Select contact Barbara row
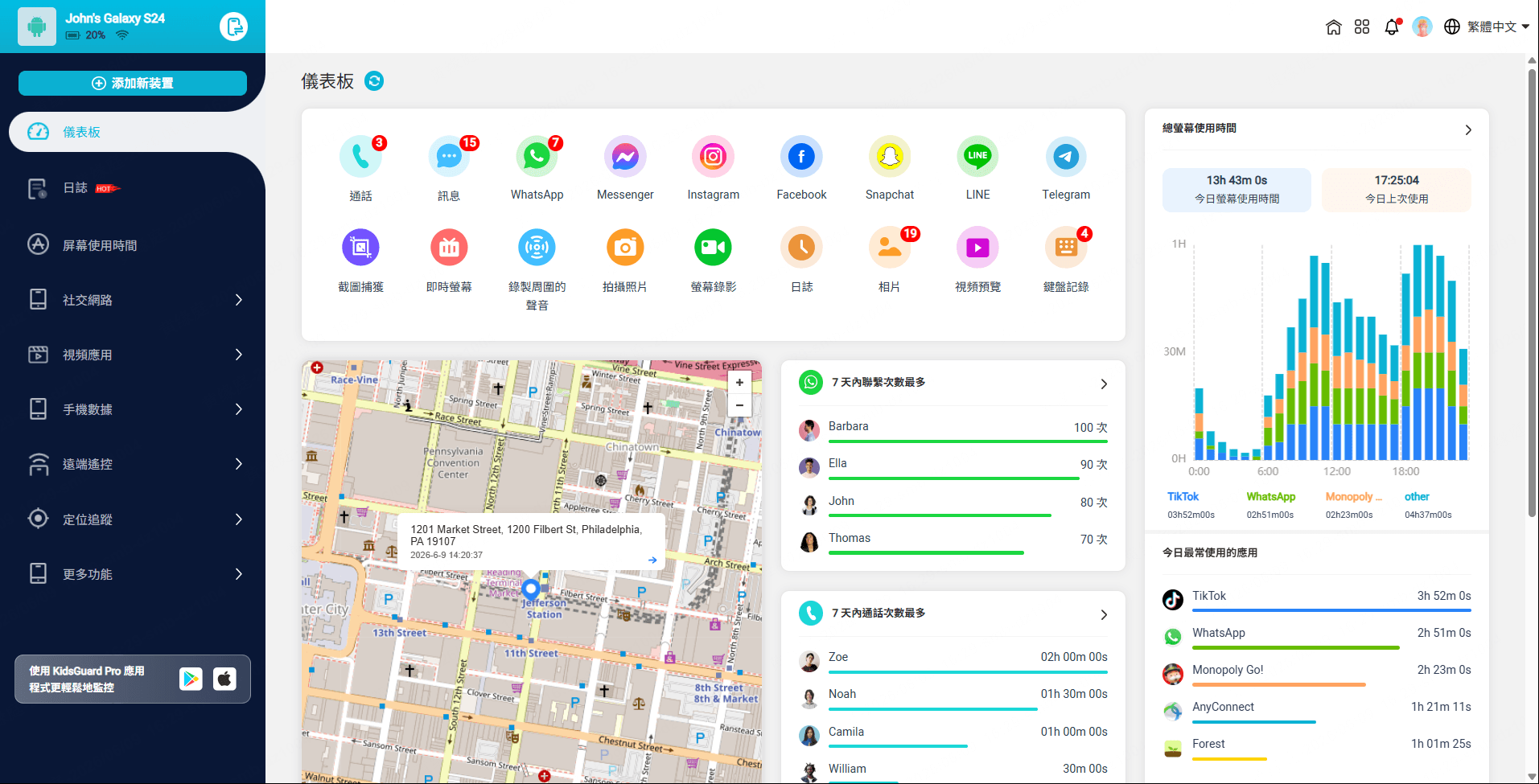This screenshot has width=1539, height=784. pos(953,429)
